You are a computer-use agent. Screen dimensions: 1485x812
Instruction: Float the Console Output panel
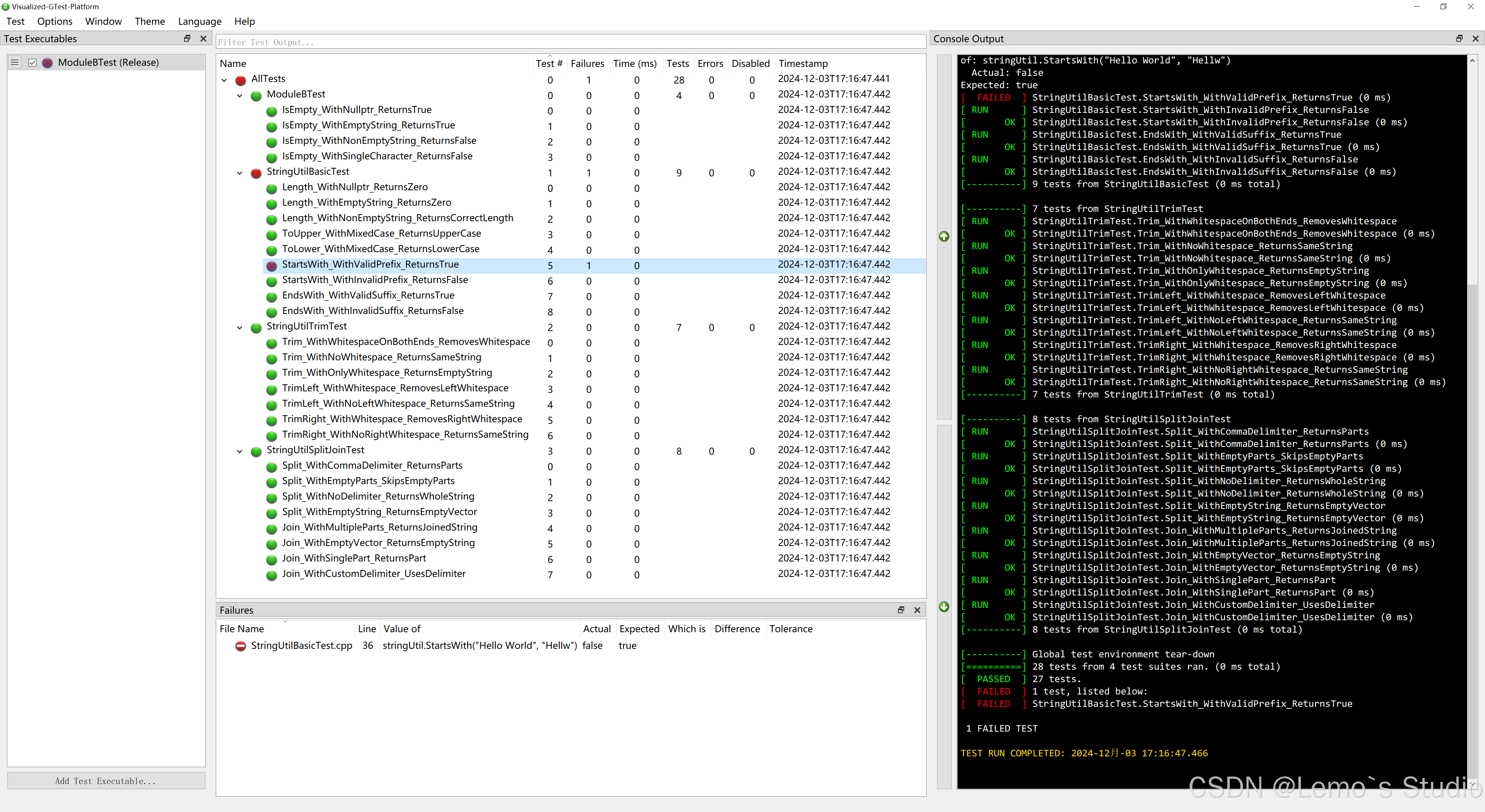pos(1459,39)
